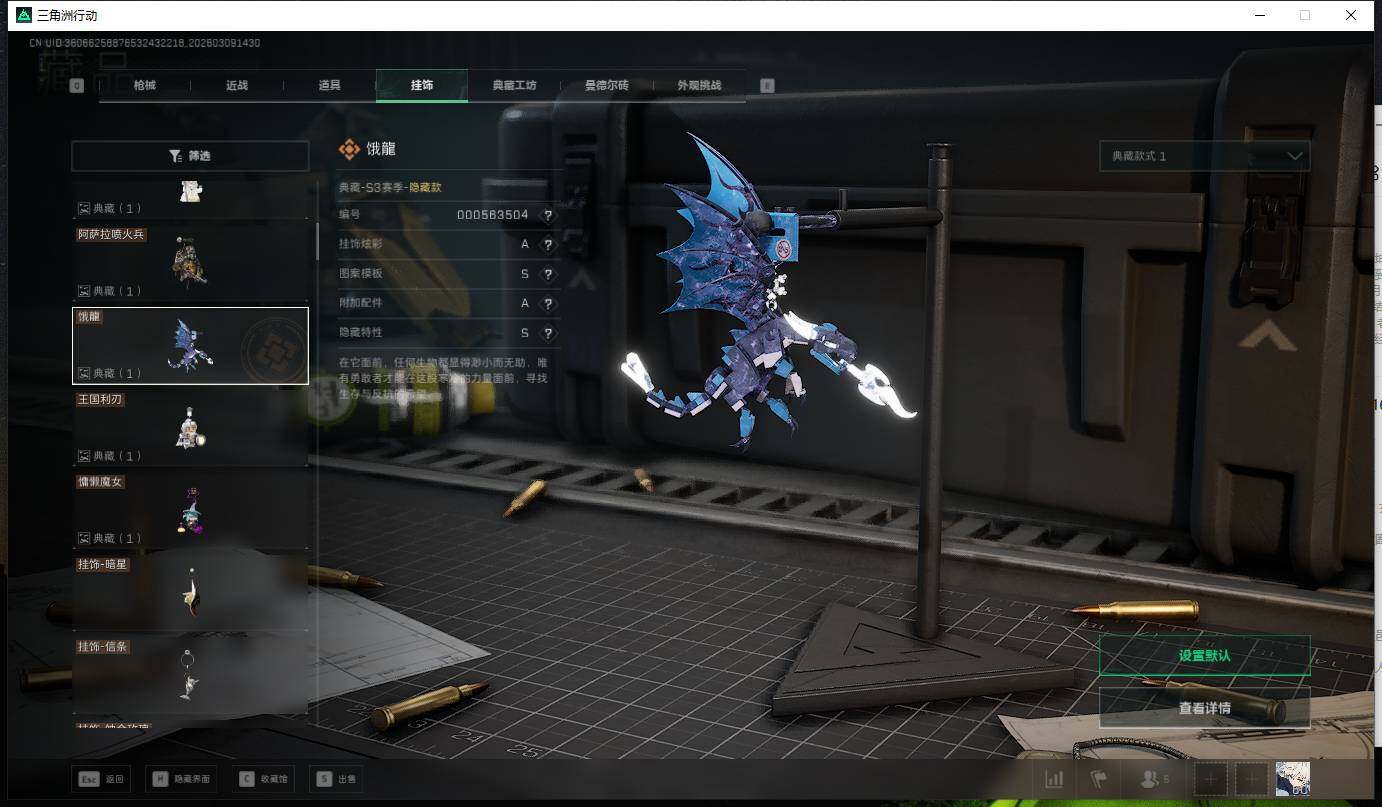Click the help icon for 隐藏特性
Image resolution: width=1382 pixels, height=807 pixels.
548,333
